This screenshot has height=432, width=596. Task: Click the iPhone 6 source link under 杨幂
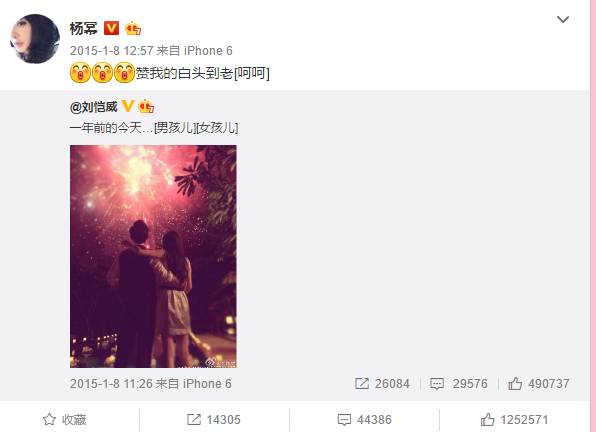click(208, 51)
